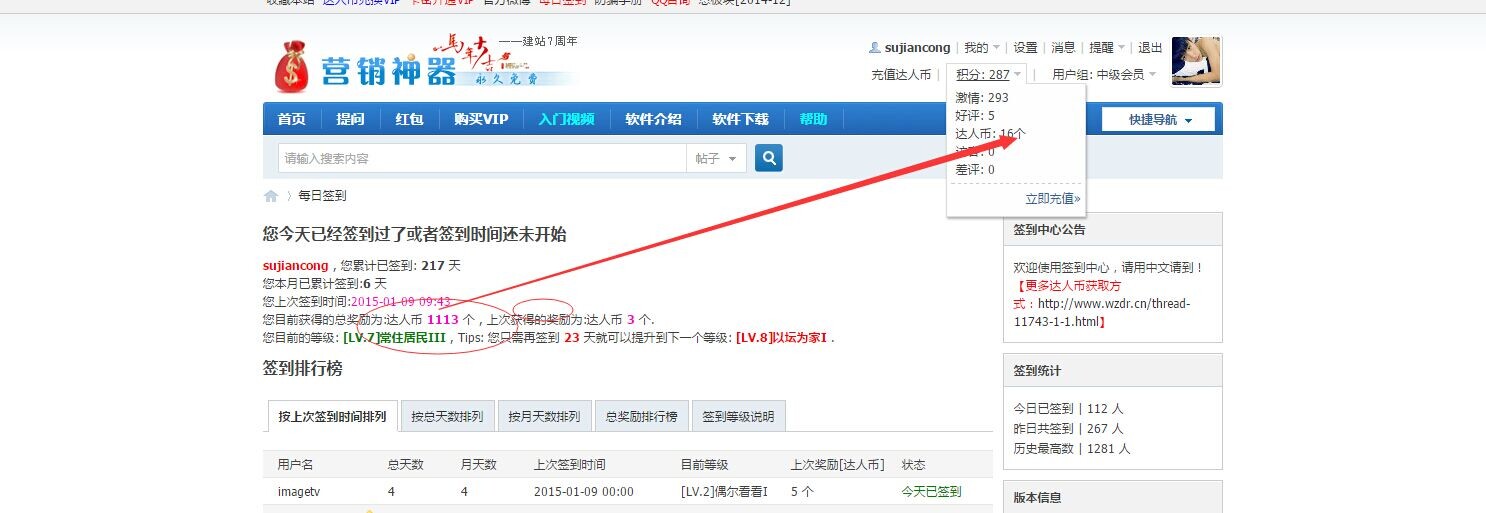The height and width of the screenshot is (513, 1486).
Task: Click the 上次签到时间 column header
Action: [569, 465]
